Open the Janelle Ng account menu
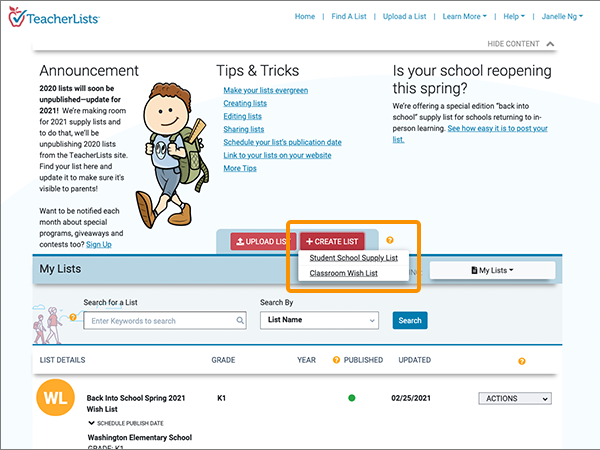 (x=562, y=16)
